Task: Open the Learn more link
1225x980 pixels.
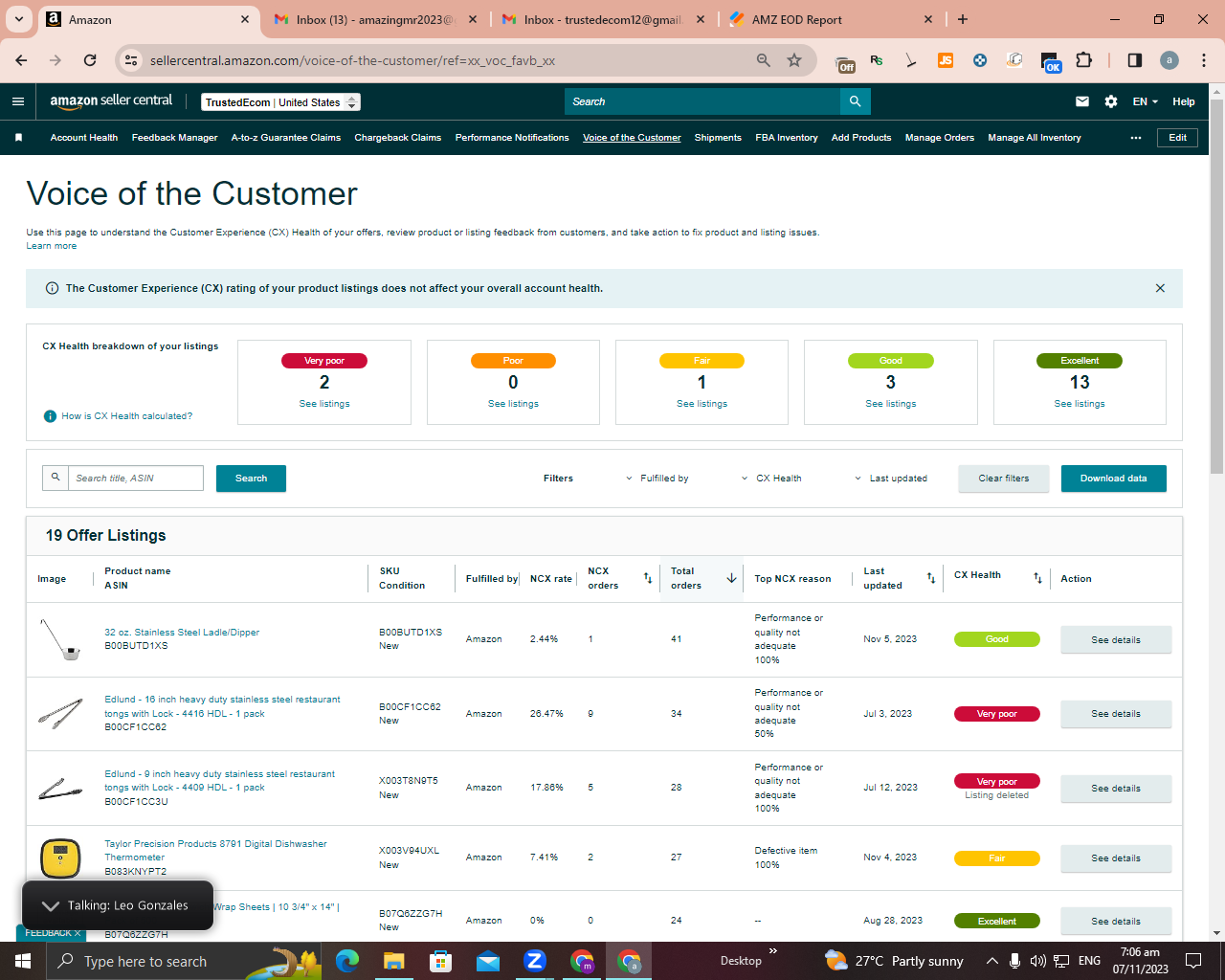Action: (52, 246)
